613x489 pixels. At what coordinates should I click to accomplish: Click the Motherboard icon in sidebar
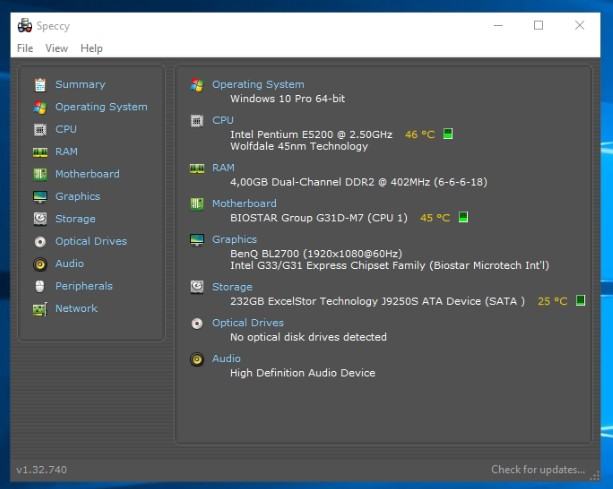point(40,174)
